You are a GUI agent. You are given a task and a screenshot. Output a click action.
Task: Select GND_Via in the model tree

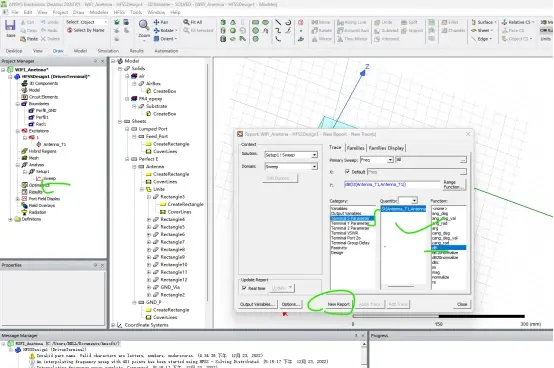pyautogui.click(x=170, y=287)
